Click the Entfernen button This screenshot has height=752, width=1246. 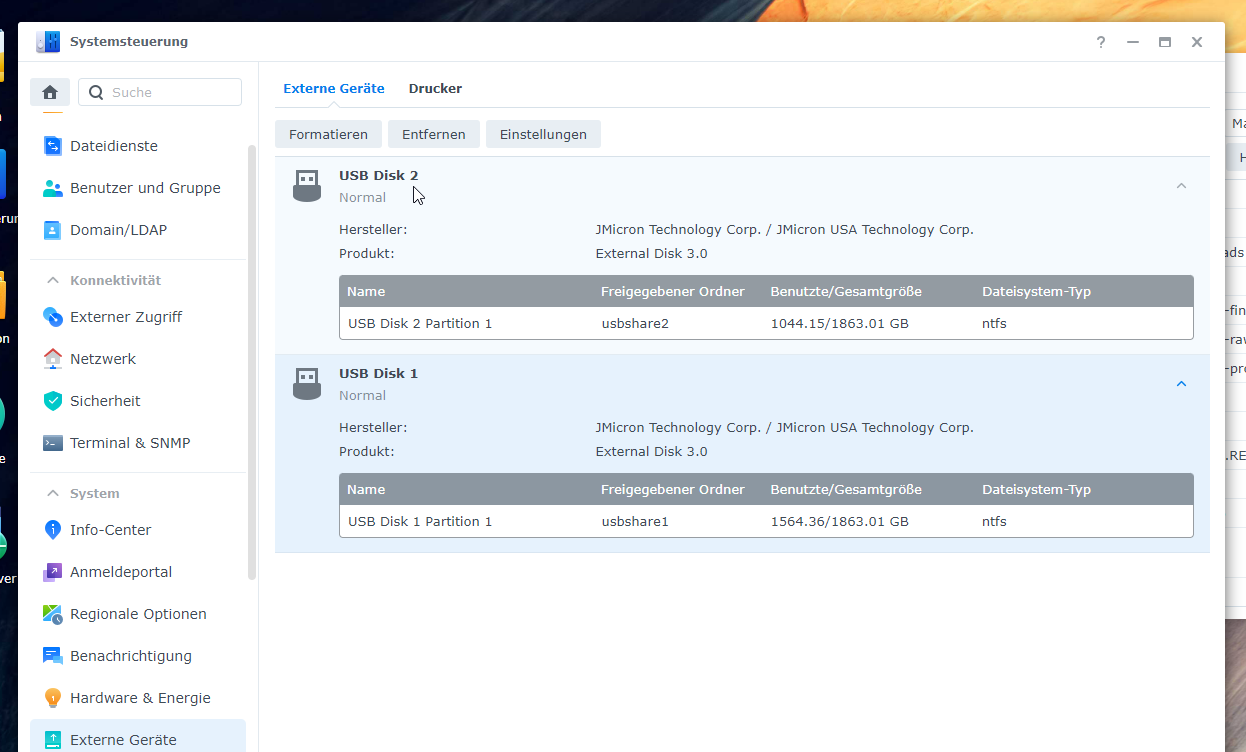[x=434, y=134]
